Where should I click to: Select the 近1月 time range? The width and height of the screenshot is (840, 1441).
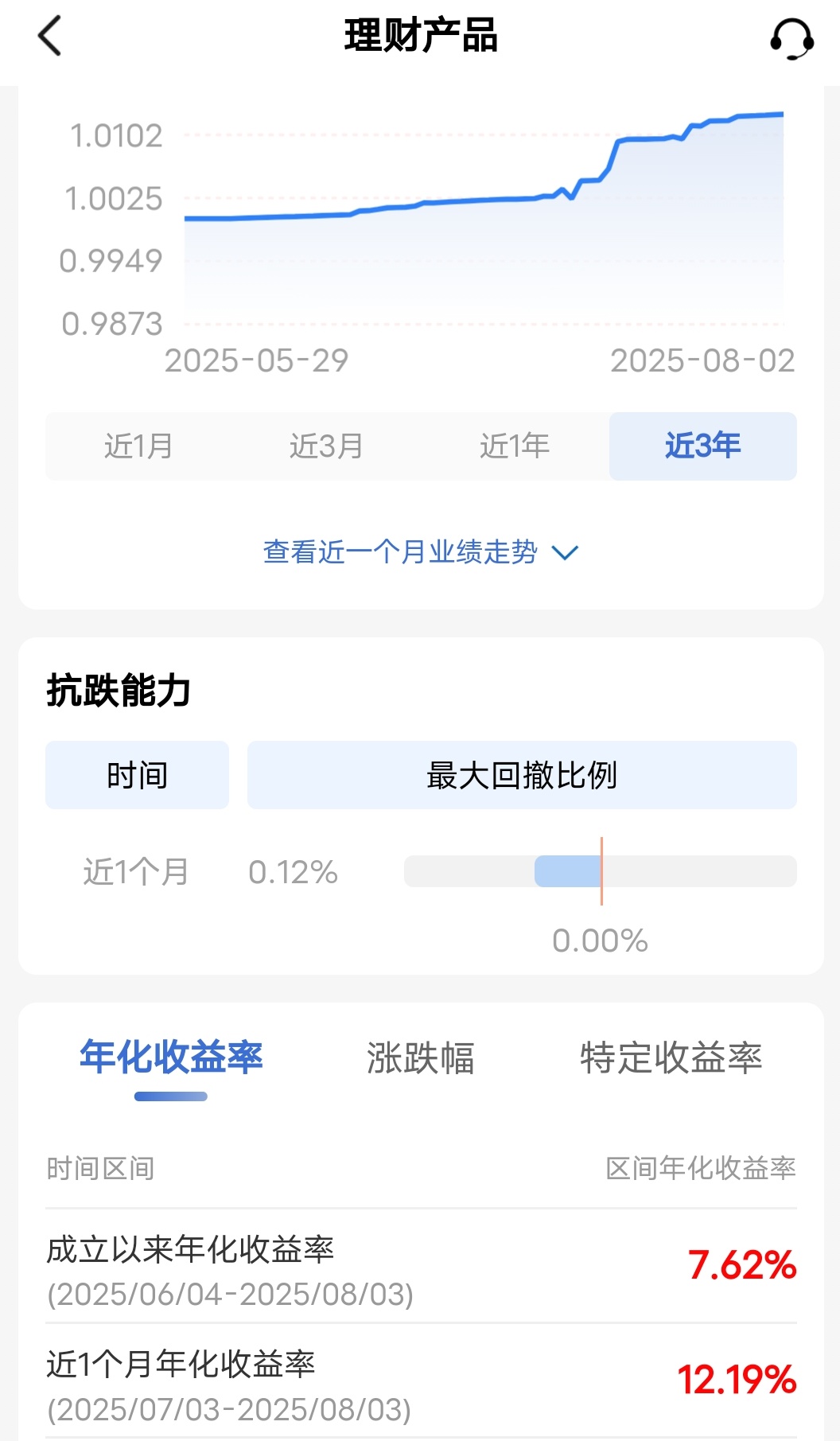tap(138, 446)
